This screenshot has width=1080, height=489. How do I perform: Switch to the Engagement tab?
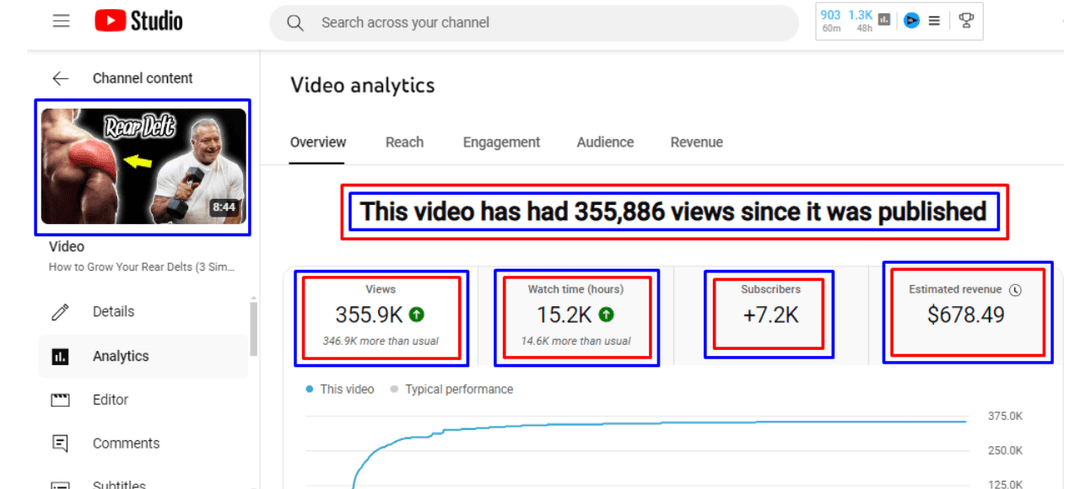coord(501,142)
